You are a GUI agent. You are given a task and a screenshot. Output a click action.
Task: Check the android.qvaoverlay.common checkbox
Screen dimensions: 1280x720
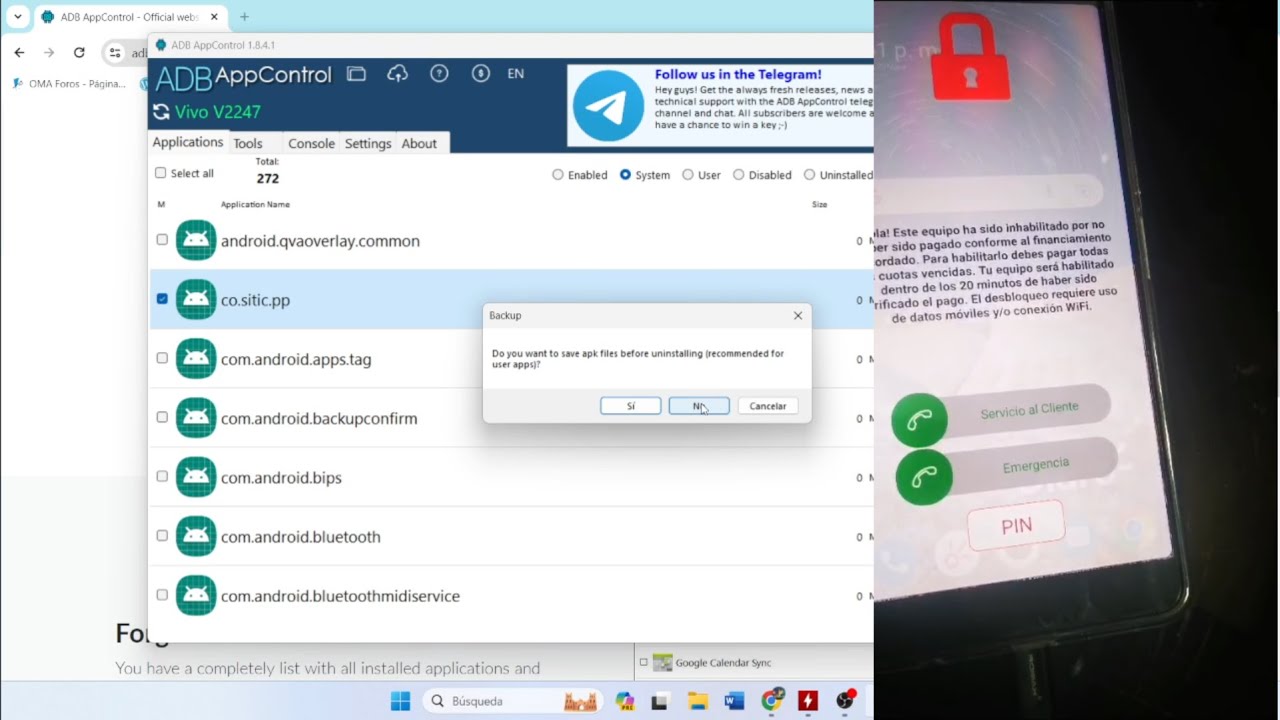(162, 240)
